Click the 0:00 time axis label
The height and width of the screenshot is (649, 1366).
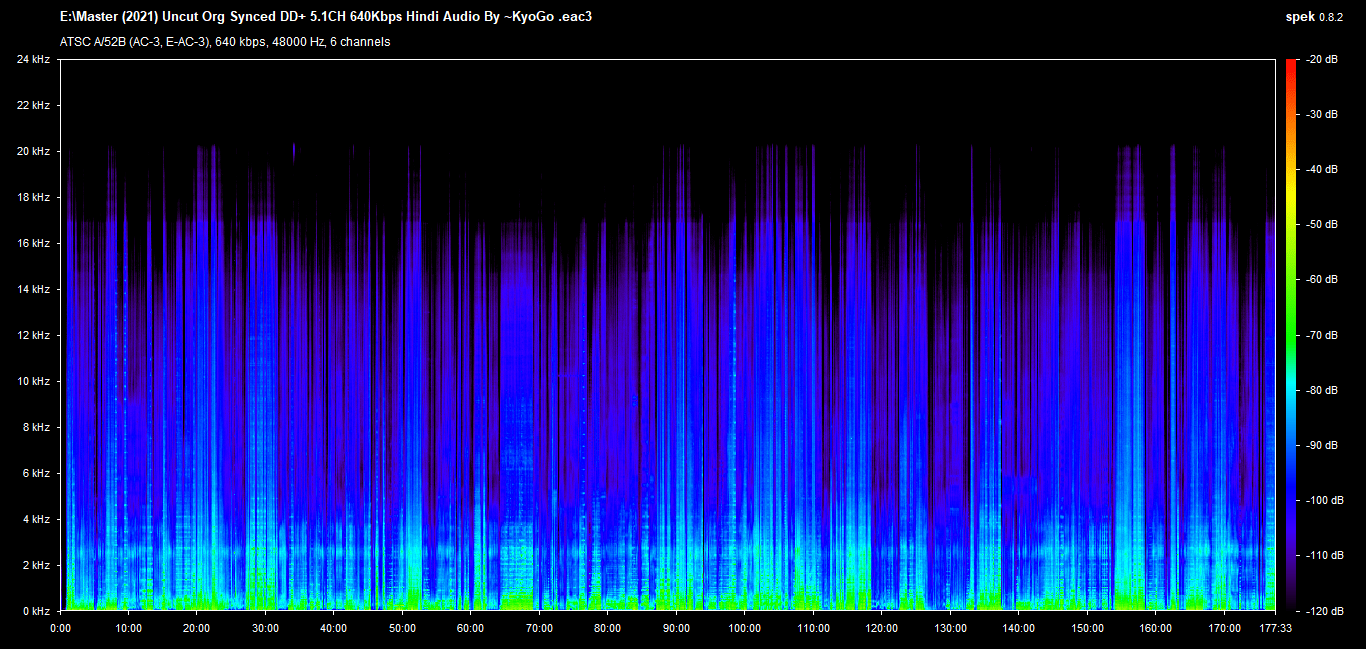60,629
